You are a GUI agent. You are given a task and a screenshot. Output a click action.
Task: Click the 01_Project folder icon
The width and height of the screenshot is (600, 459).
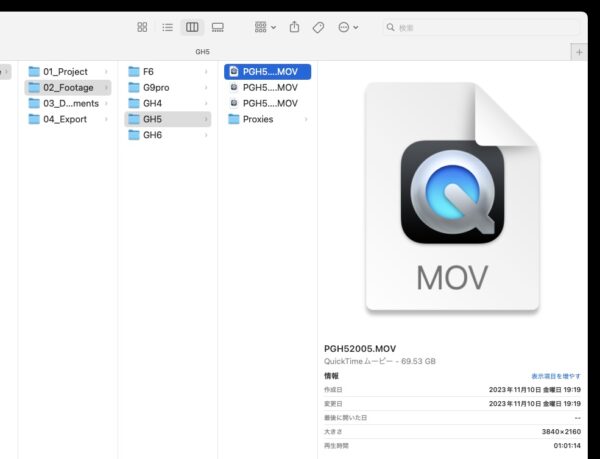pos(34,72)
